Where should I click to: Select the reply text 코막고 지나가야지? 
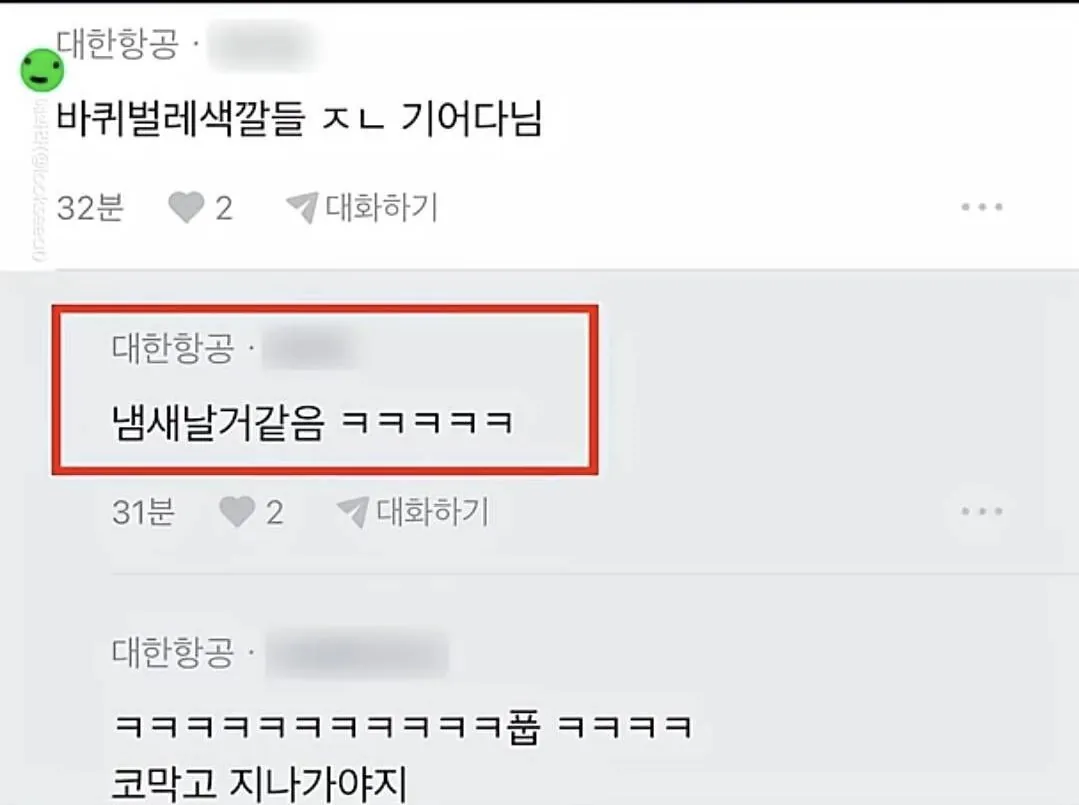click(259, 784)
